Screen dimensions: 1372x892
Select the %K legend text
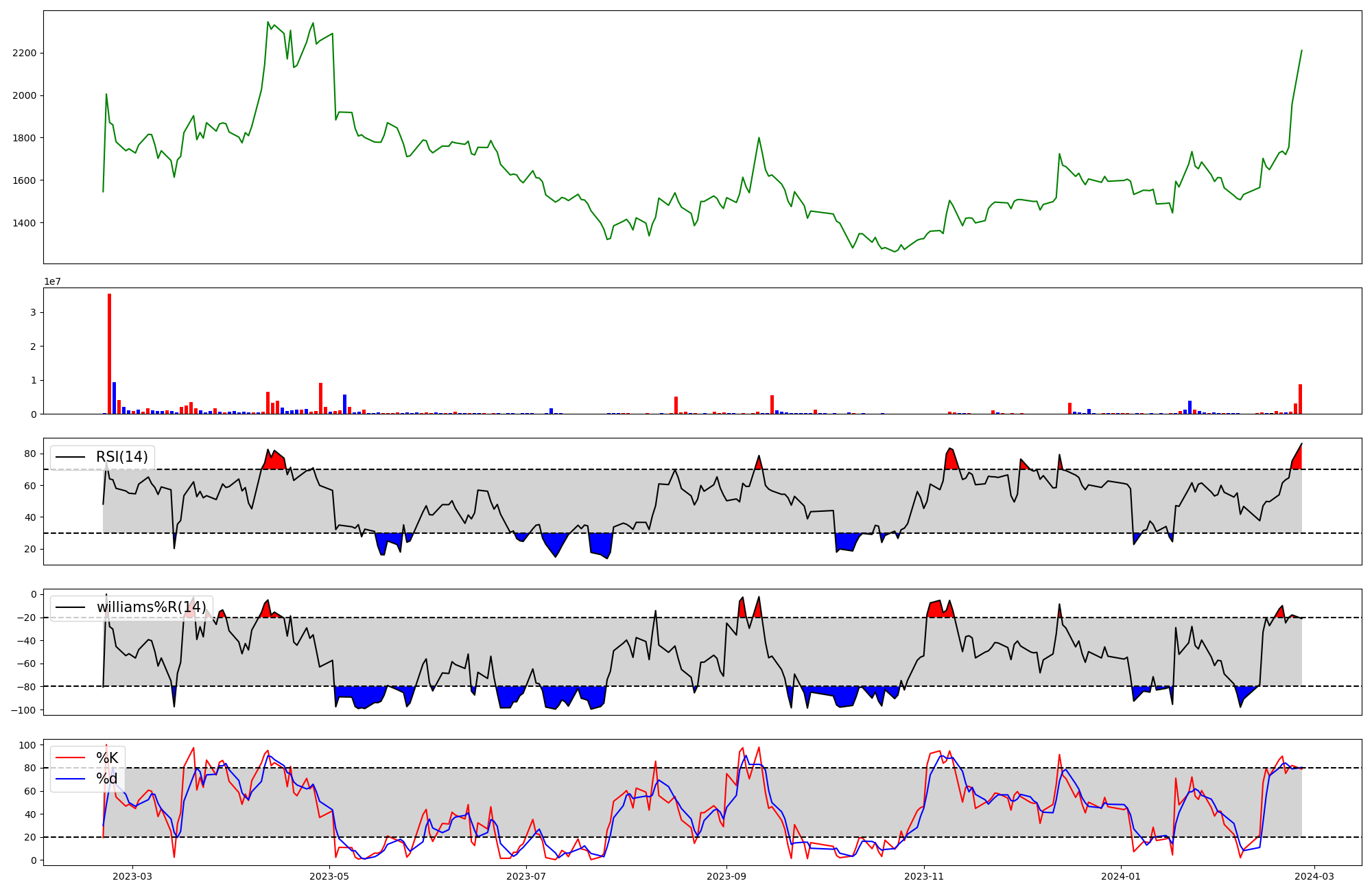point(107,758)
